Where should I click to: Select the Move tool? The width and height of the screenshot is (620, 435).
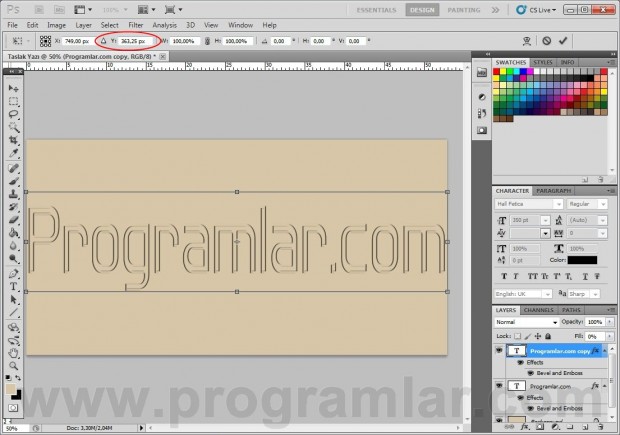13,88
